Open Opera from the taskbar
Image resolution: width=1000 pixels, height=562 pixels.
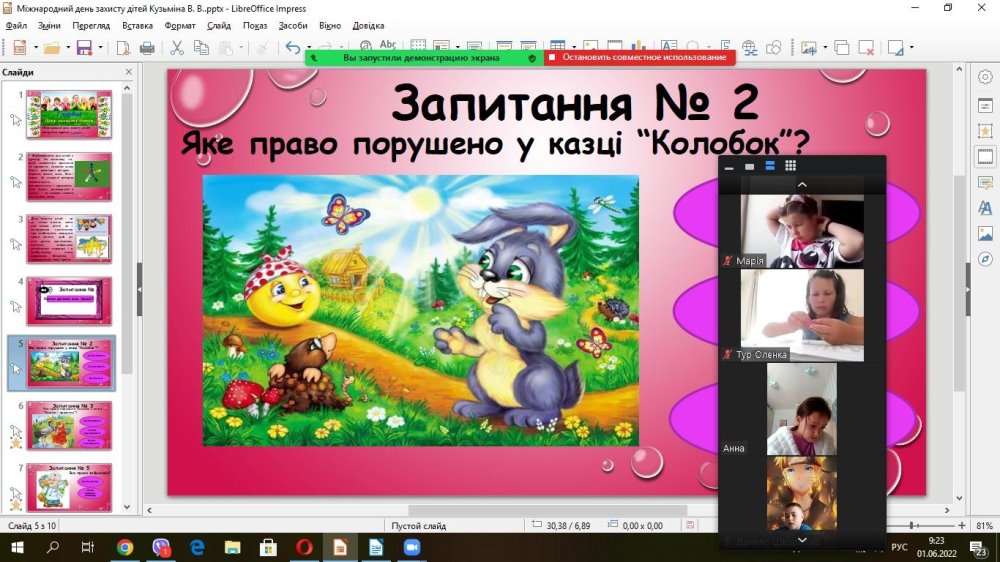click(304, 547)
